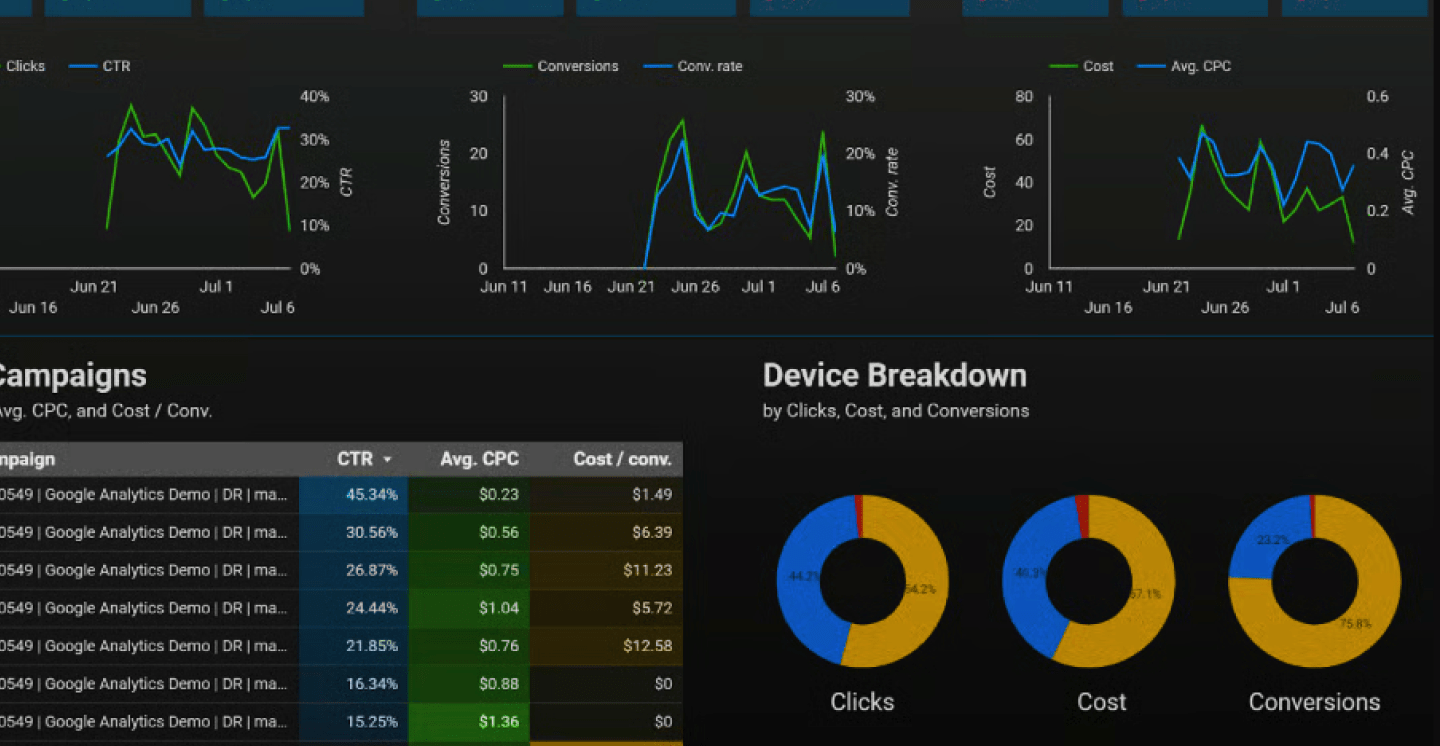Click the $1.36 Avg. CPC cell
The image size is (1440, 746).
pos(469,722)
